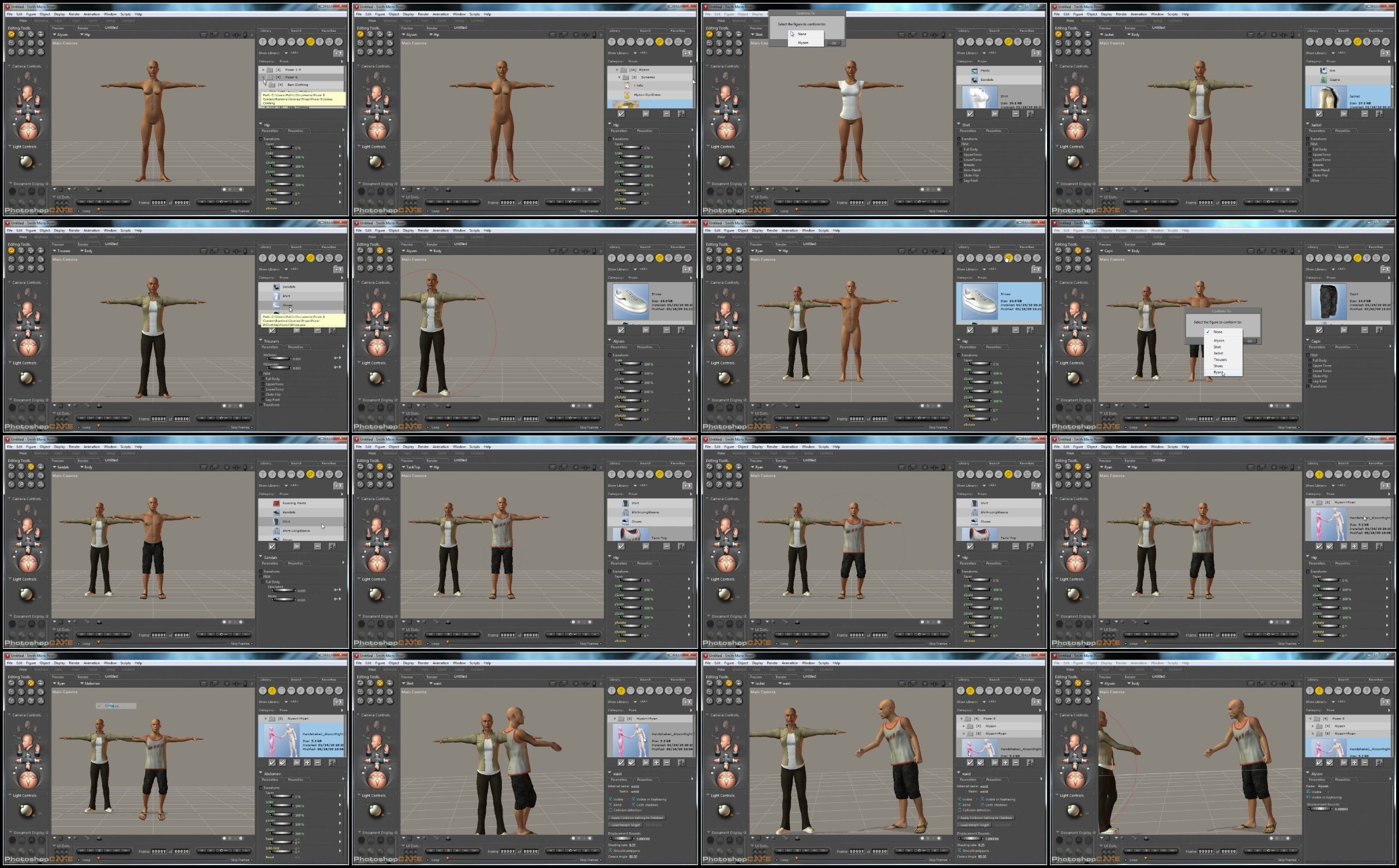Click the Twist dial in Ryan Abdomen parameters
This screenshot has height=868, width=1399.
tap(282, 843)
